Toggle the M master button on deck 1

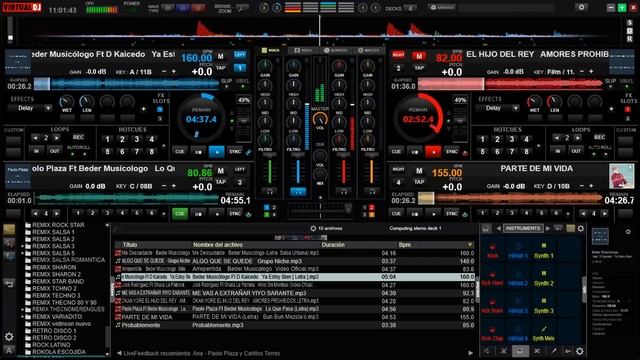[221, 56]
